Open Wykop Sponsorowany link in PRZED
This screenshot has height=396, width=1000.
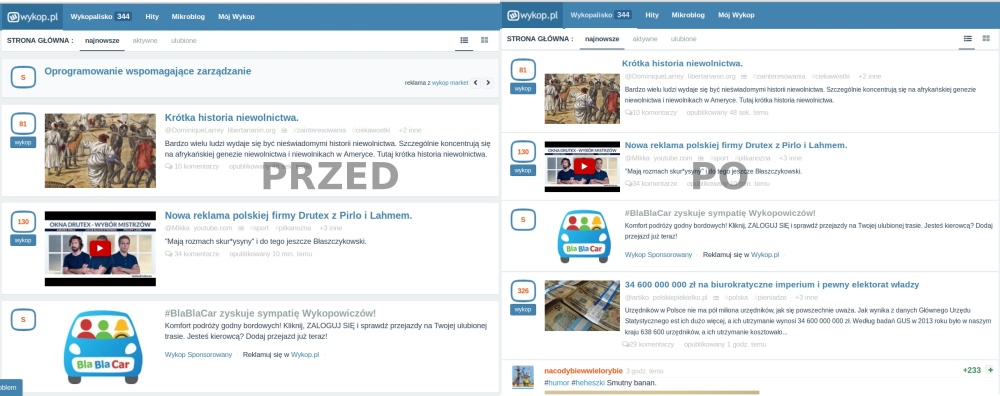[x=198, y=355]
